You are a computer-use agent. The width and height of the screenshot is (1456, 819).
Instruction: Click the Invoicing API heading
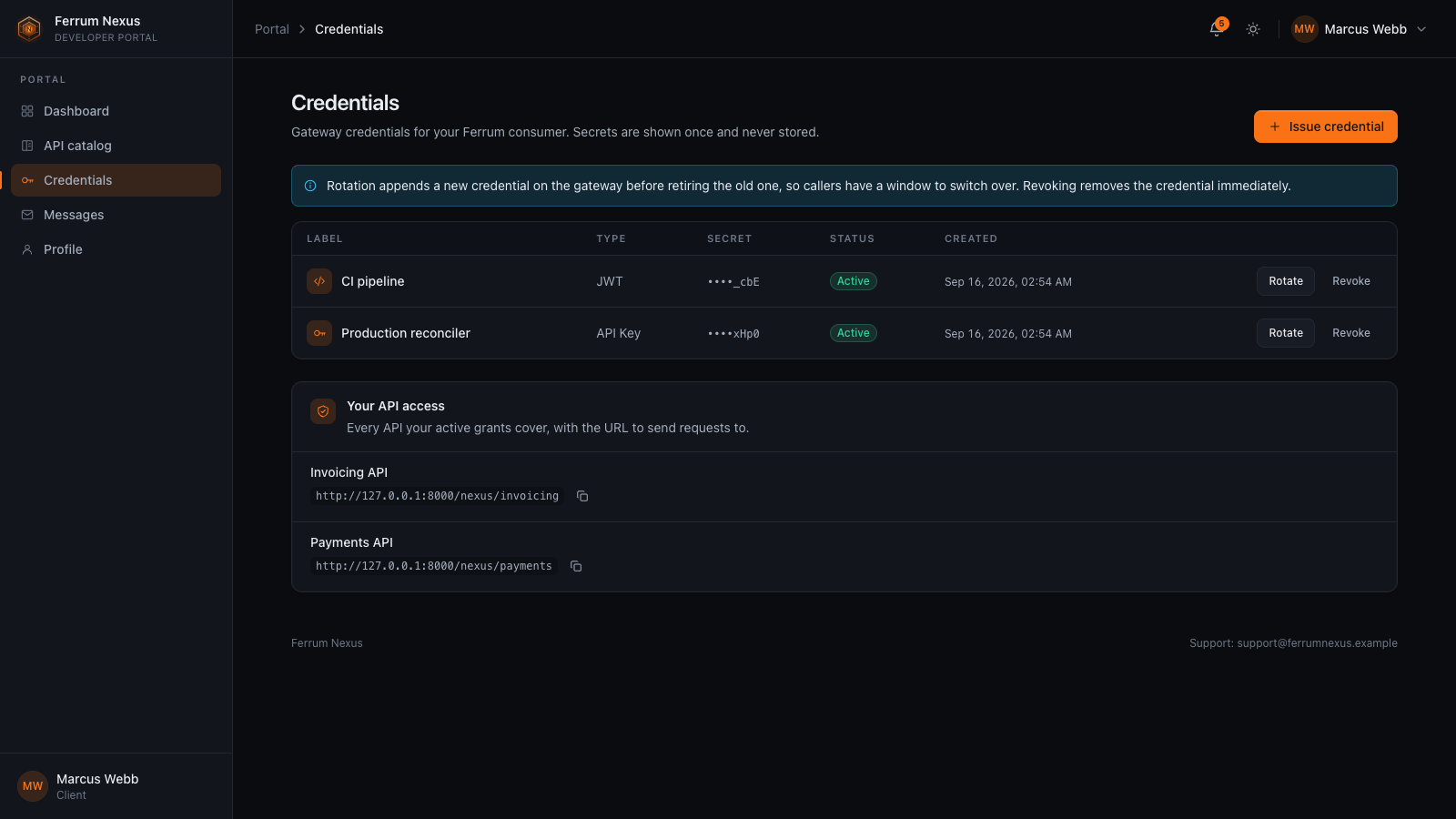(349, 472)
